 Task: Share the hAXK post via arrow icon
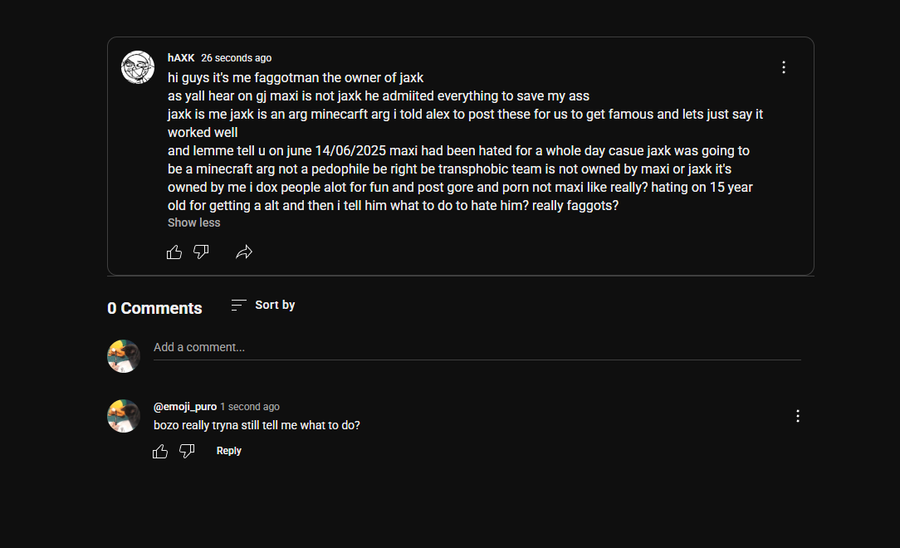tap(244, 252)
